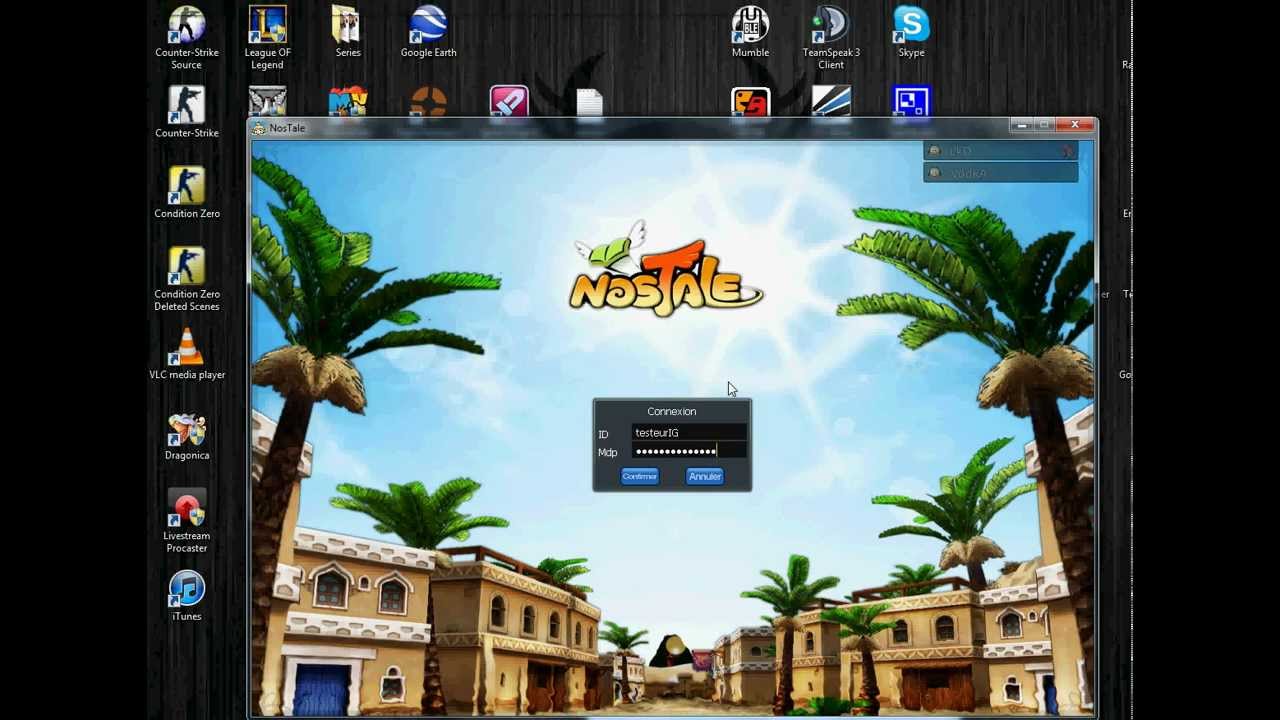Open the Counter-Strike Source desktop shortcut
The height and width of the screenshot is (720, 1280).
pos(186,37)
